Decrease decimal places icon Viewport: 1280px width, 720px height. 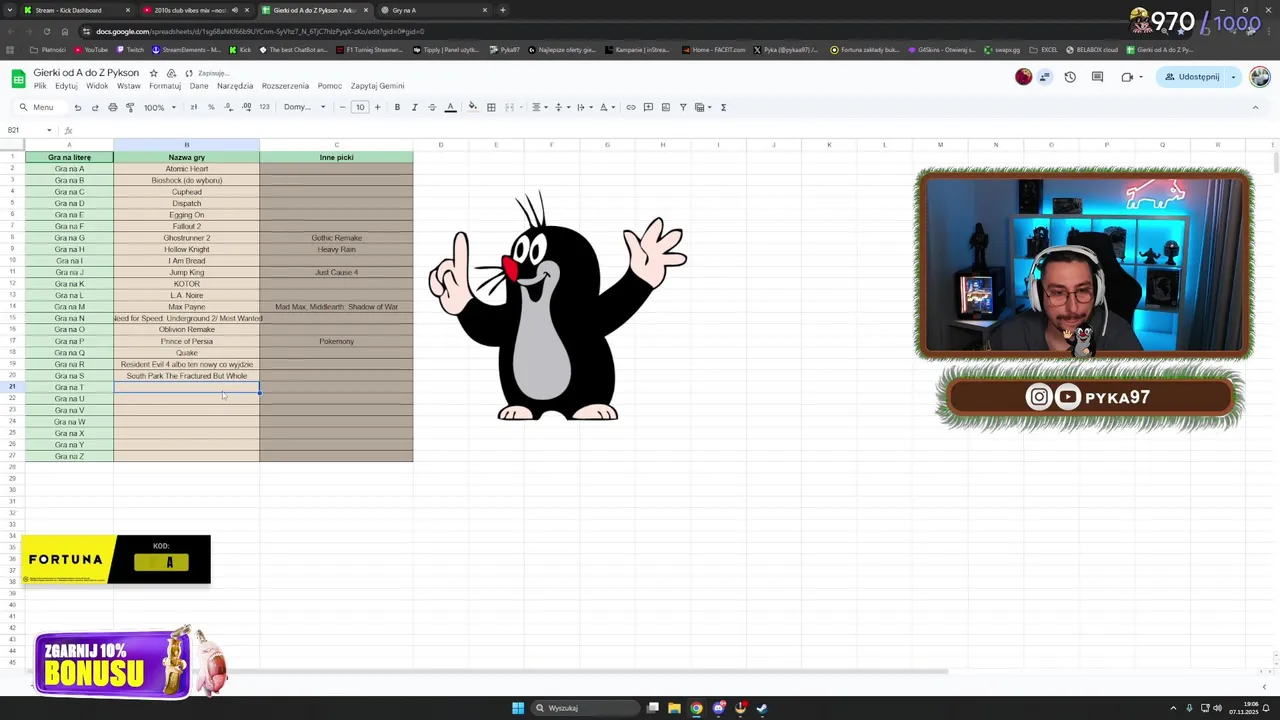tap(228, 107)
